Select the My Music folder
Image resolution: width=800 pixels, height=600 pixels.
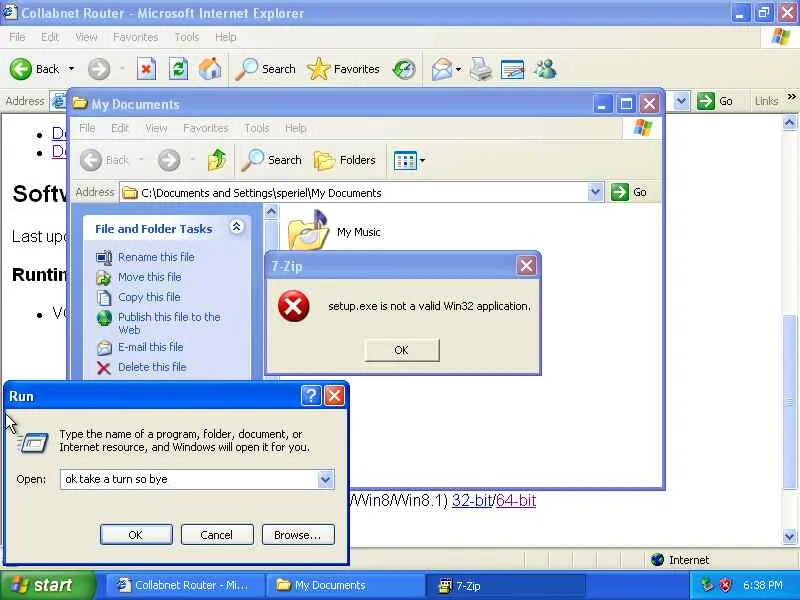(335, 232)
